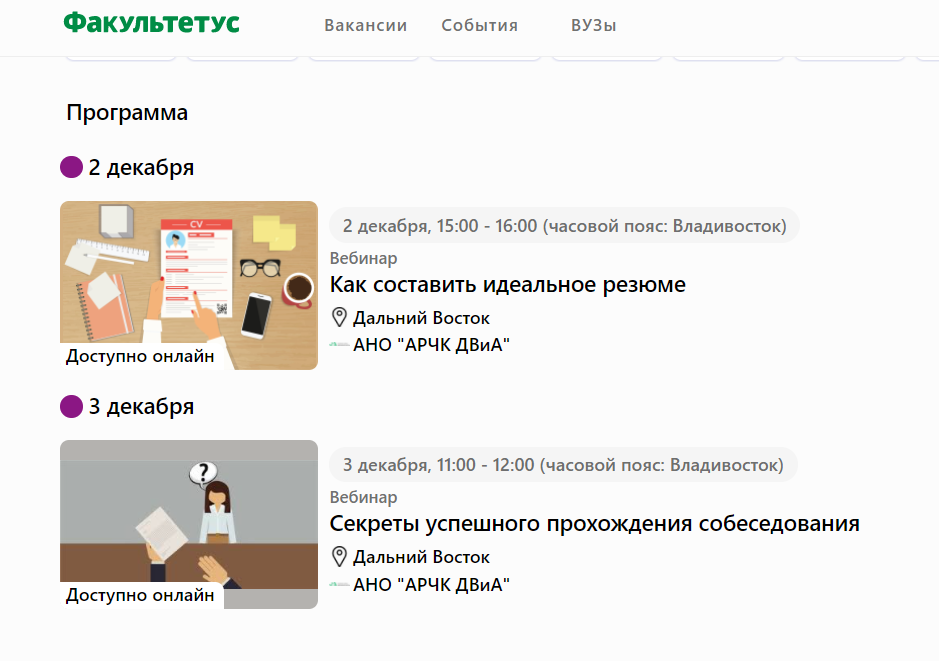Click the 3 декабря 11:00 - 12:00 time badge
The width and height of the screenshot is (939, 661).
pos(563,465)
